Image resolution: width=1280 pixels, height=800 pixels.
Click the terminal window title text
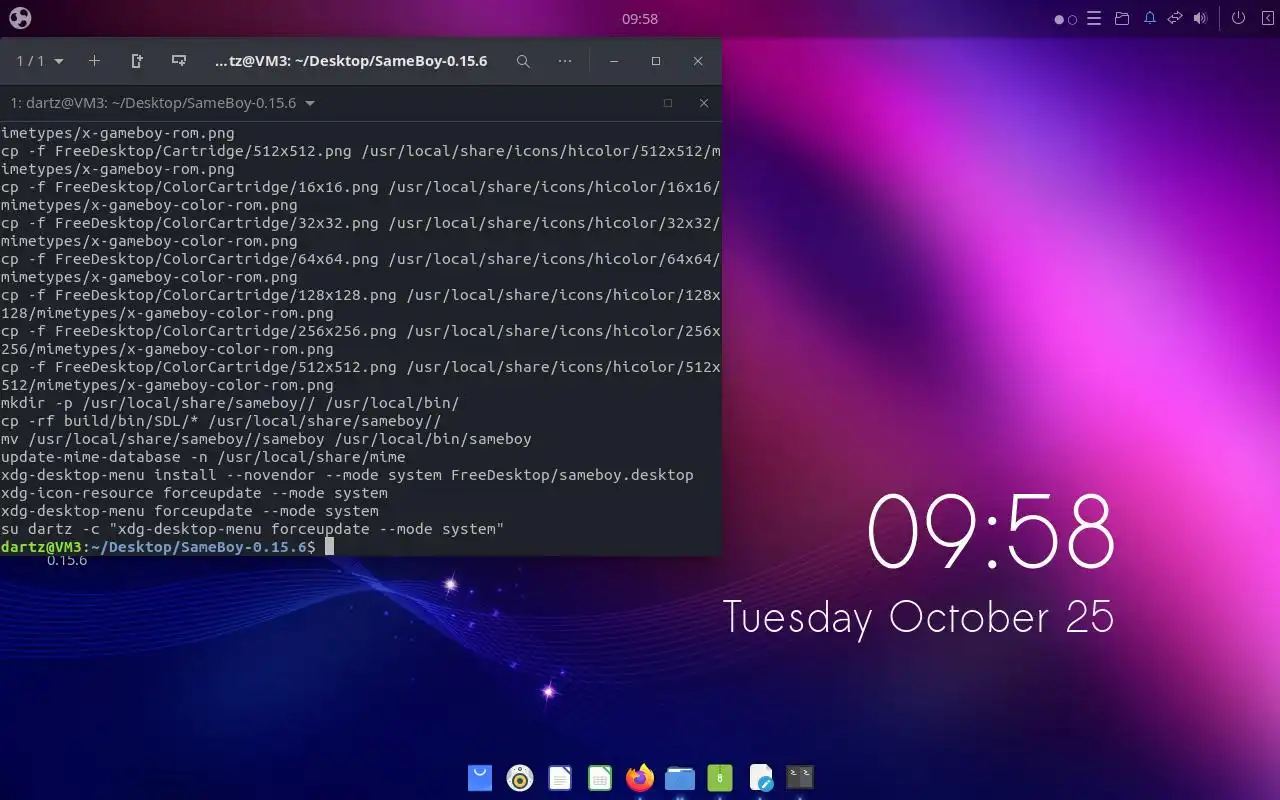(x=351, y=61)
